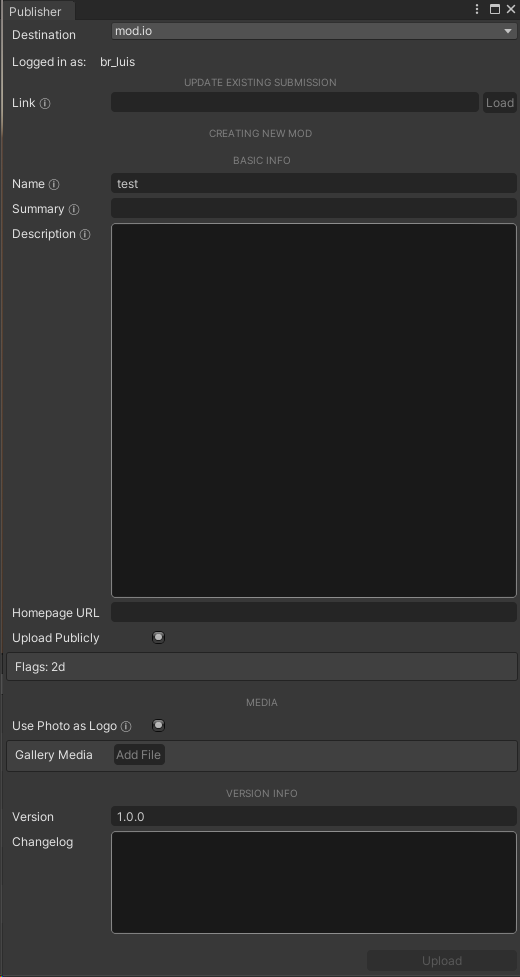Click the Destination dropdown arrow
Screen dimensions: 520x977
click(508, 31)
